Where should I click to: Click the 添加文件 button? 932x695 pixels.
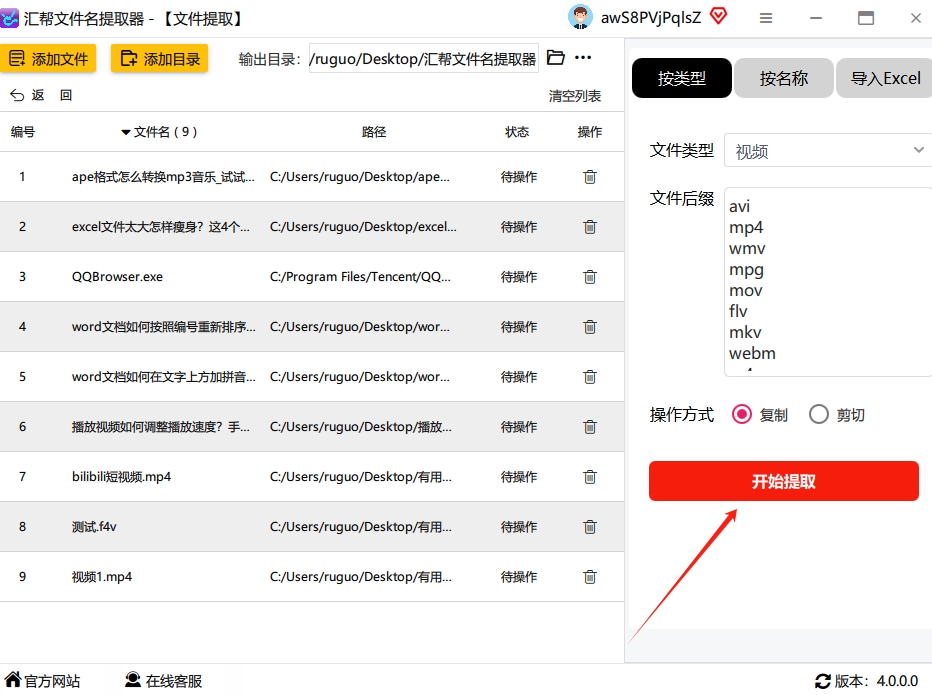(48, 58)
